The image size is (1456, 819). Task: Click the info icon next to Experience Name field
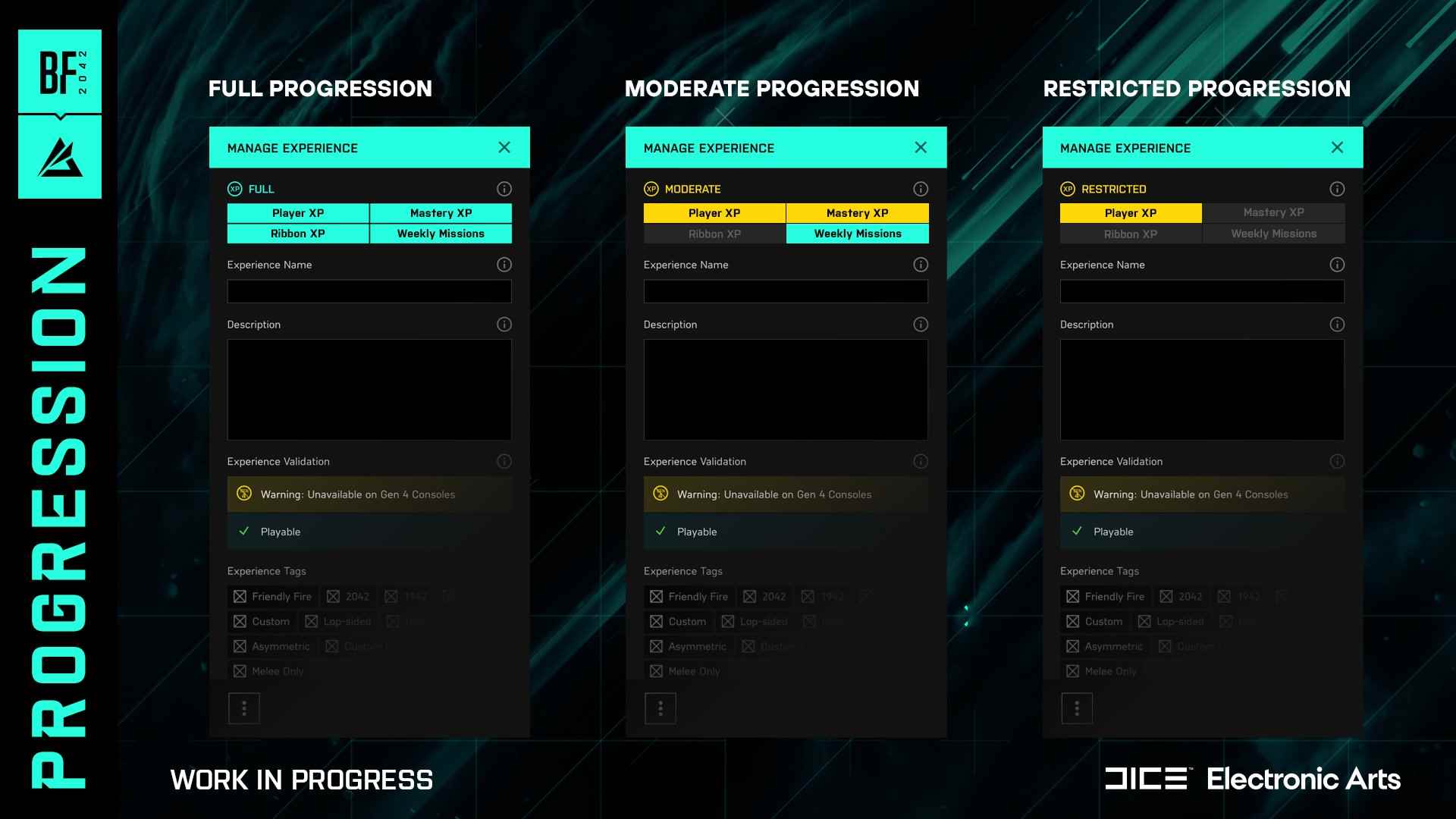504,264
